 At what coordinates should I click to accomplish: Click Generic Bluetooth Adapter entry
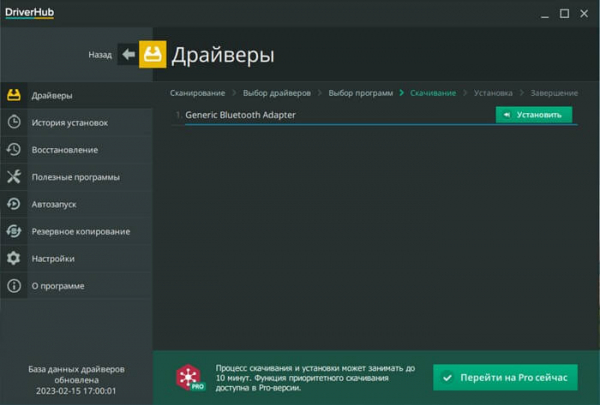tap(240, 115)
